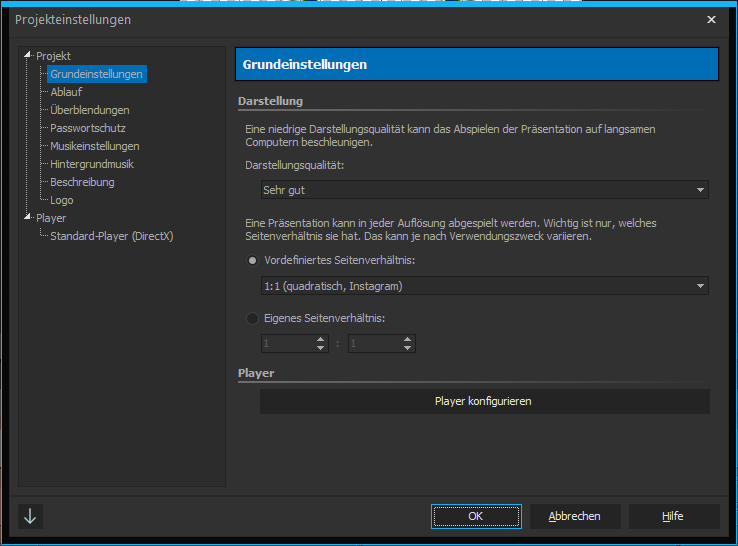Screen dimensions: 738x546
Task: Increase the first aspect ratio value
Action: click(x=321, y=339)
